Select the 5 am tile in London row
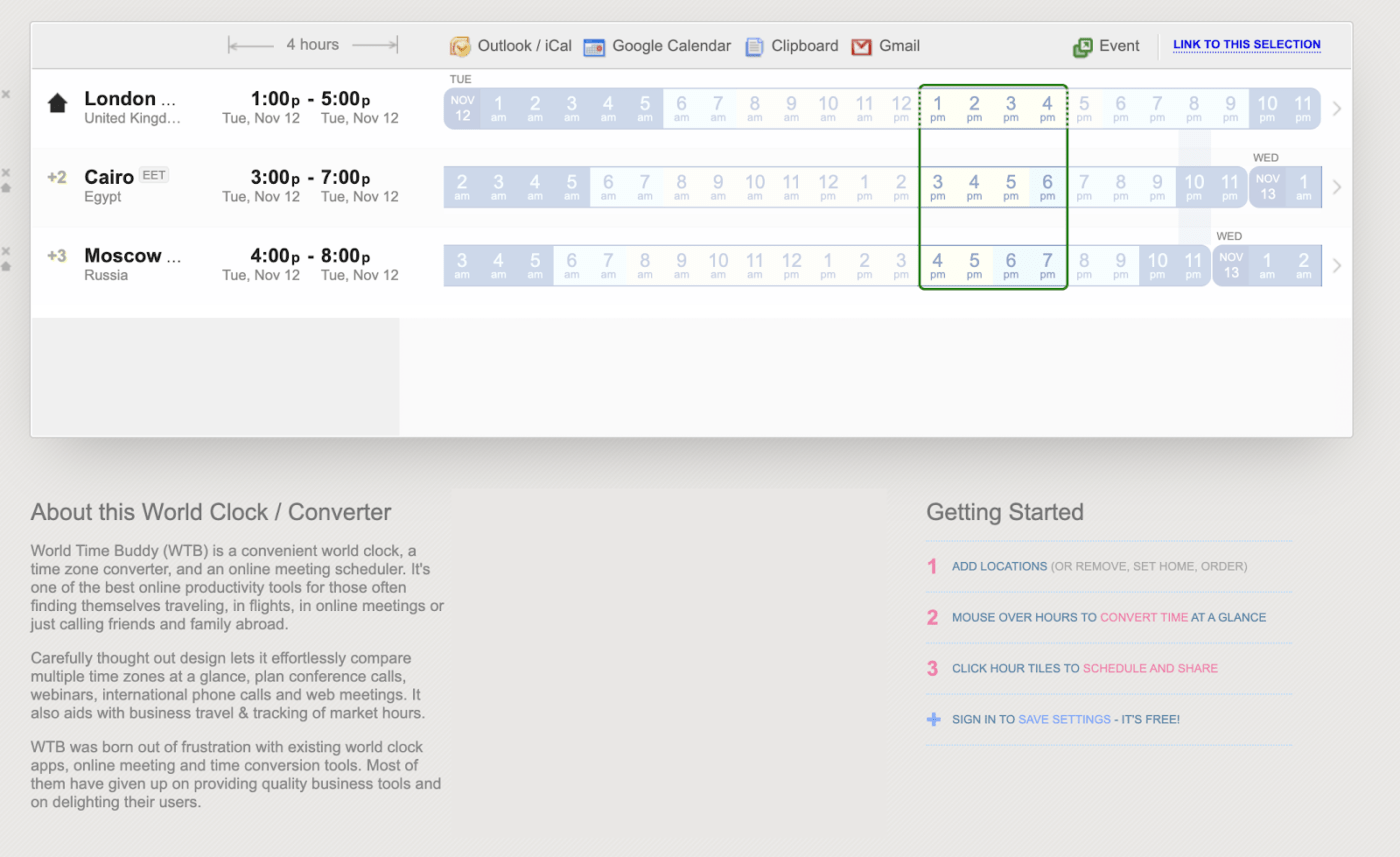 pyautogui.click(x=645, y=108)
